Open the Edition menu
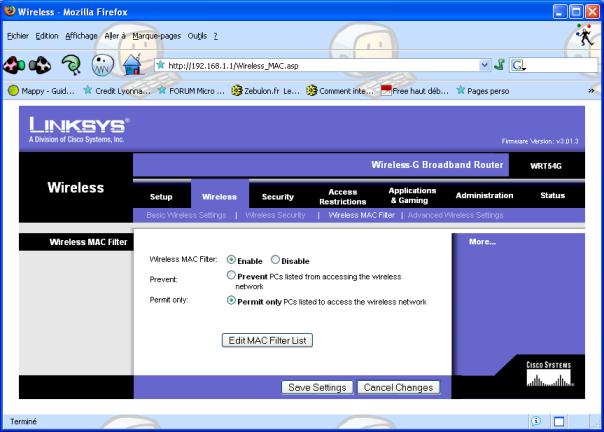 pos(47,36)
